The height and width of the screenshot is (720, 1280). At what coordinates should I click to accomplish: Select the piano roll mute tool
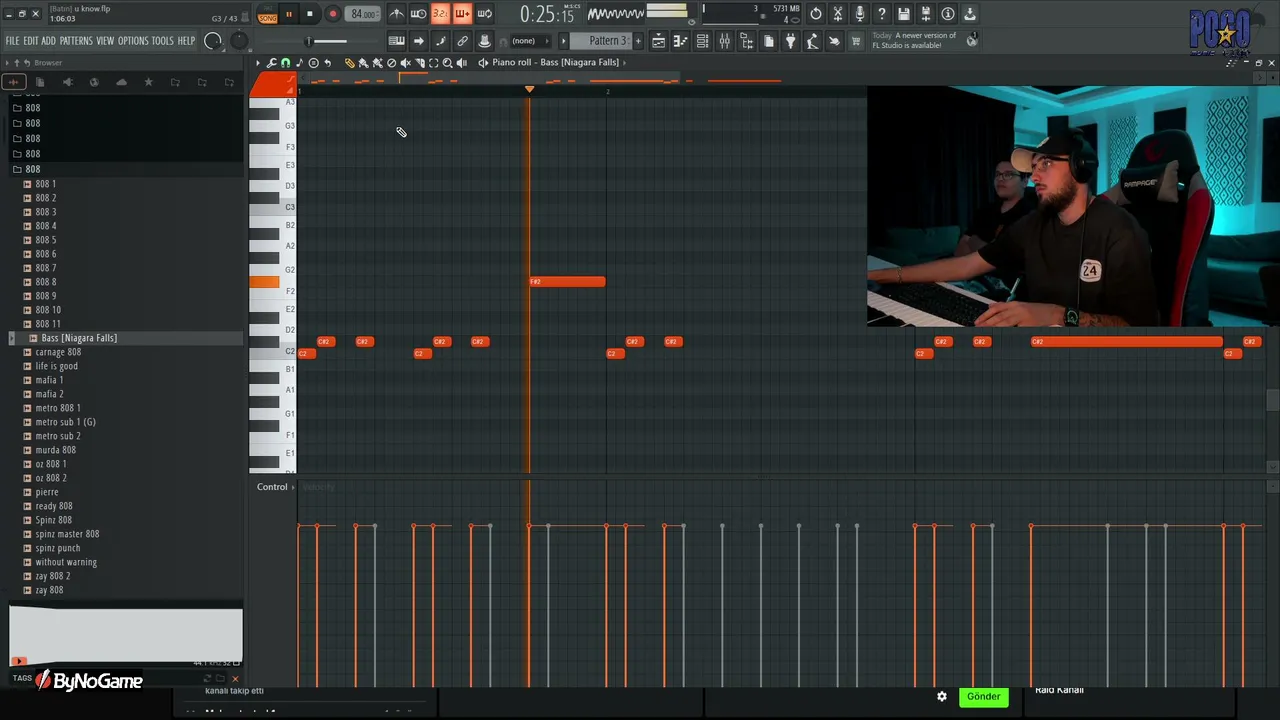(x=405, y=62)
